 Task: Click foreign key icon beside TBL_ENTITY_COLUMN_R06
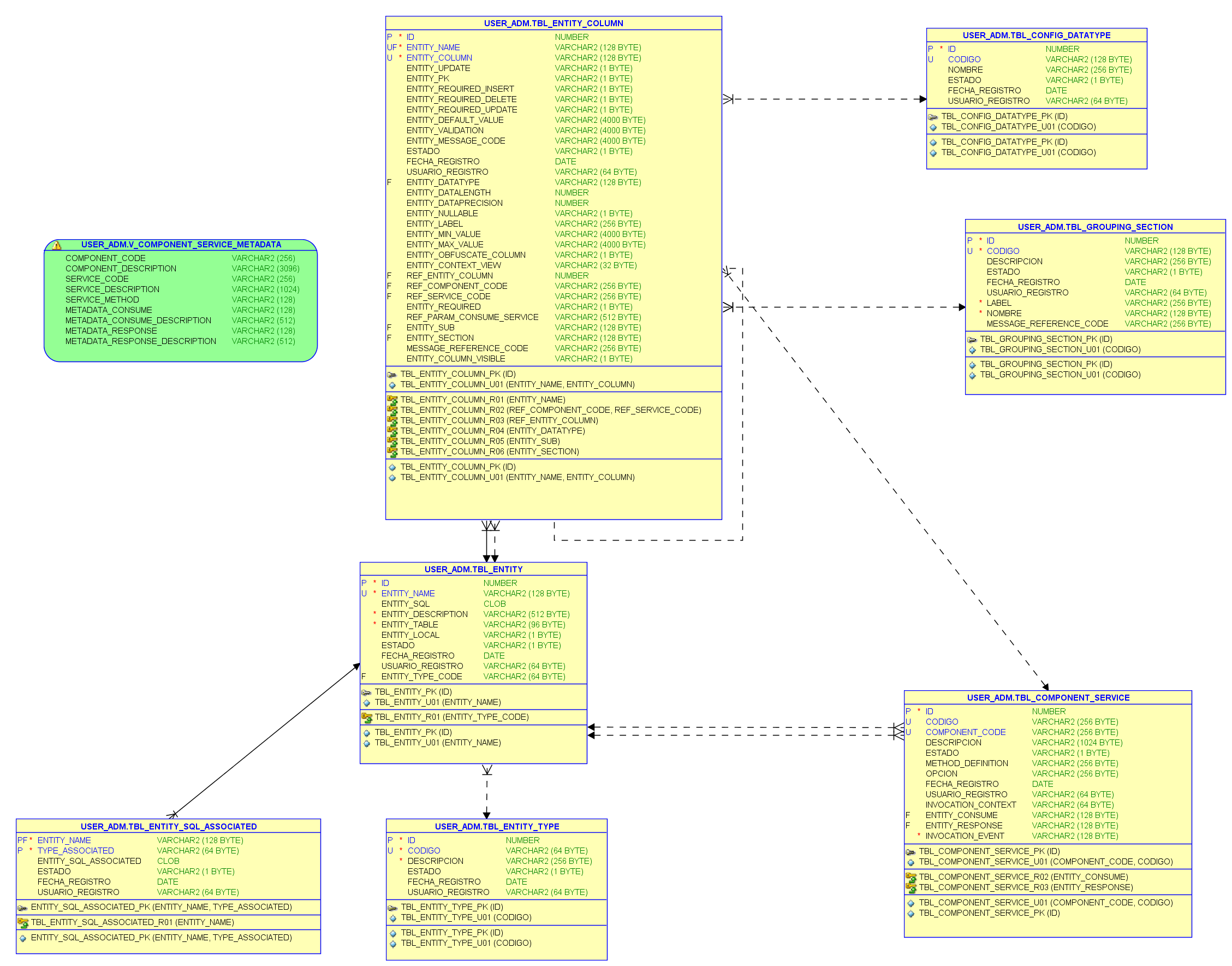click(392, 452)
